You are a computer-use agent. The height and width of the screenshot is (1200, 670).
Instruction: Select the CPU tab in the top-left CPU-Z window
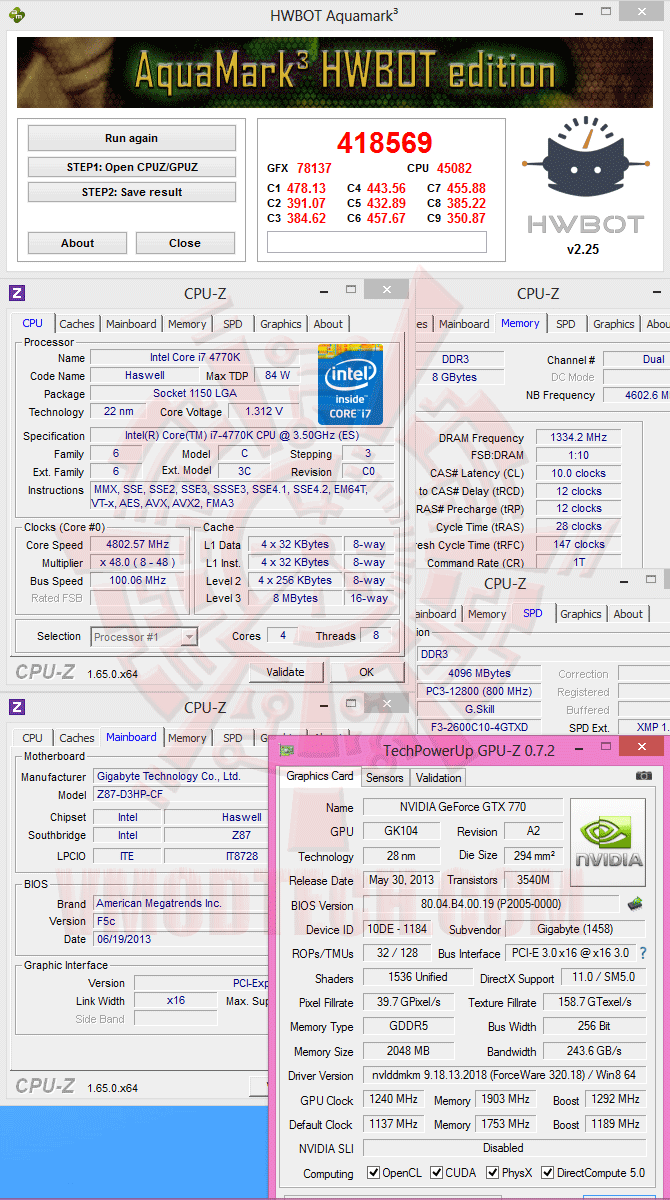[33, 323]
